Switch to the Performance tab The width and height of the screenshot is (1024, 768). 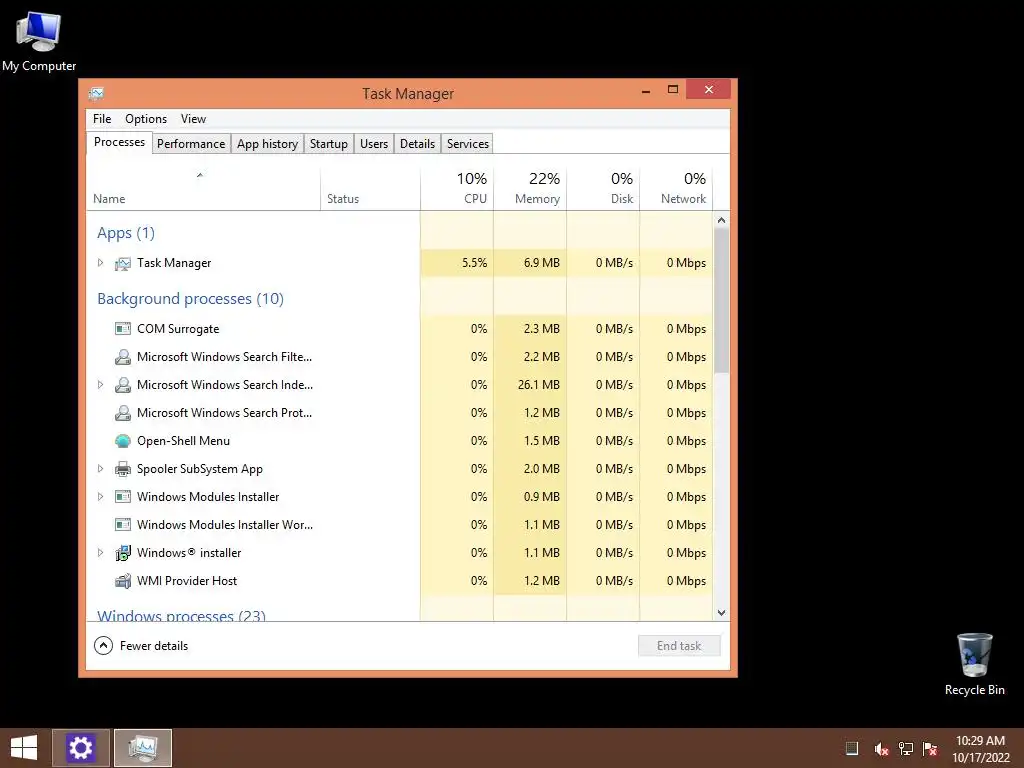click(x=191, y=144)
